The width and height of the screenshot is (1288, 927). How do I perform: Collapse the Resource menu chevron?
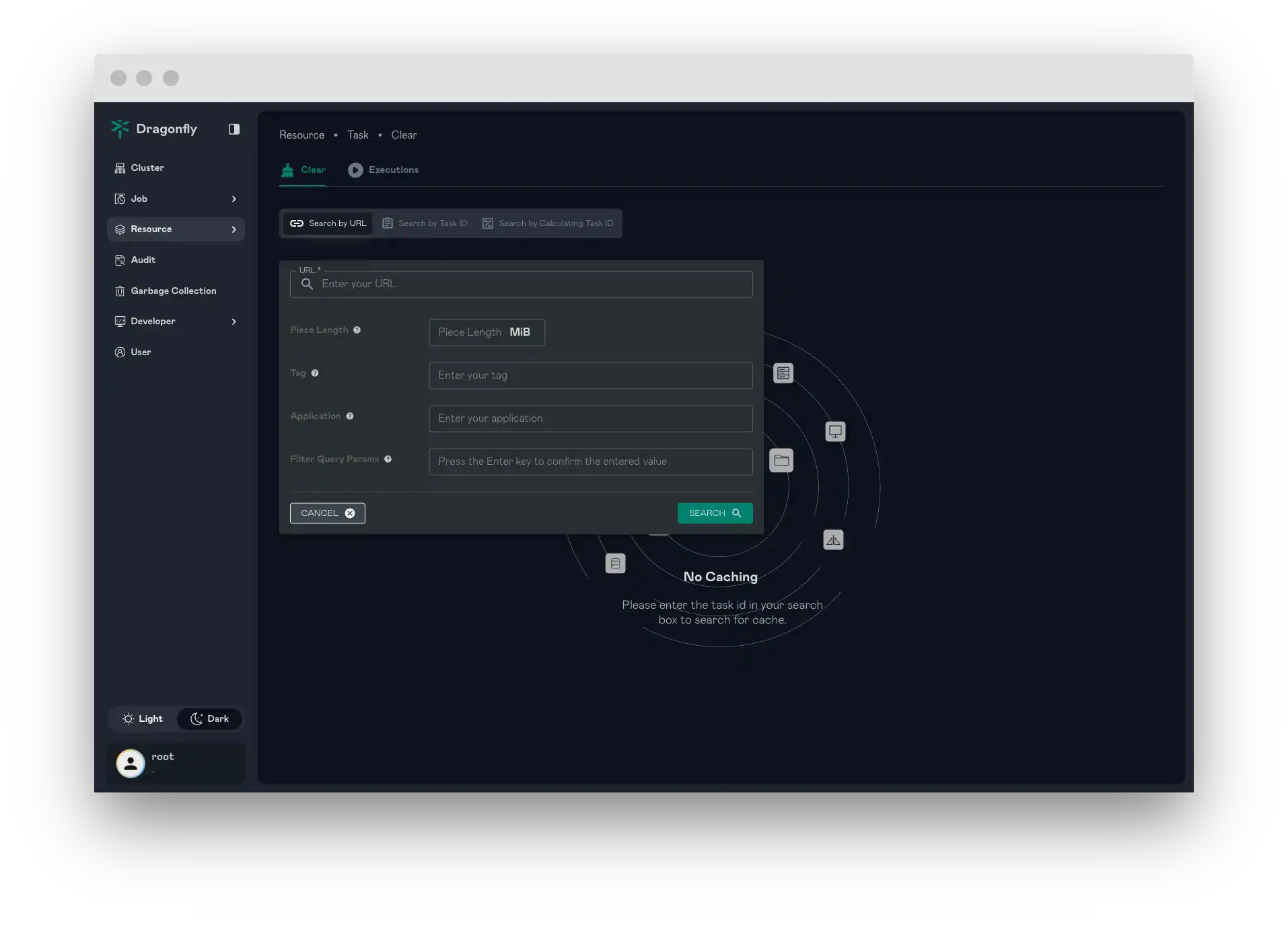click(x=234, y=229)
